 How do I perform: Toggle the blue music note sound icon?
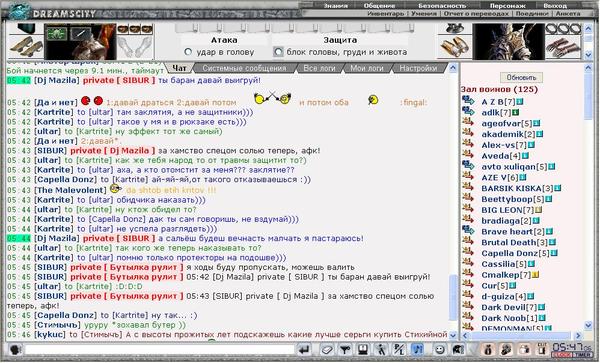[x=417, y=349]
